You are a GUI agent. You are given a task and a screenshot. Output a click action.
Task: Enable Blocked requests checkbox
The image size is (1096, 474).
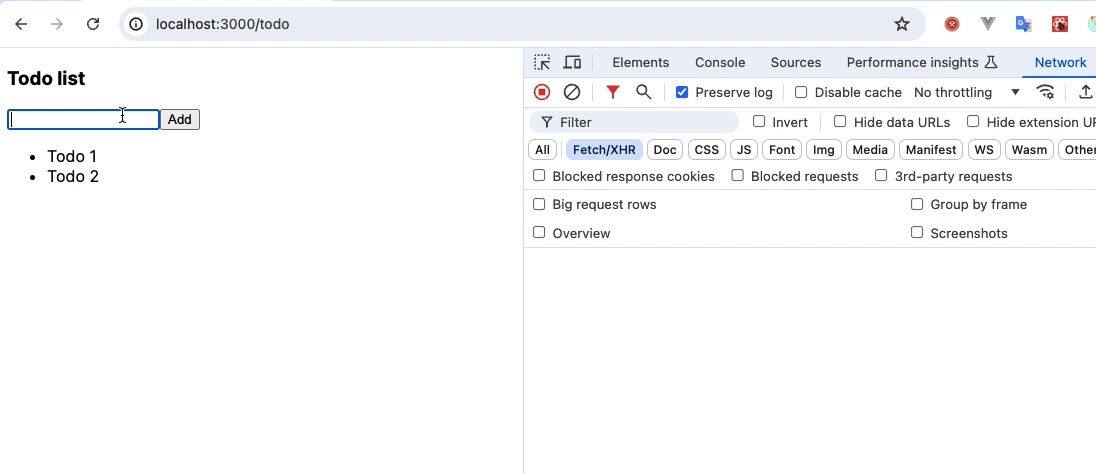(737, 175)
